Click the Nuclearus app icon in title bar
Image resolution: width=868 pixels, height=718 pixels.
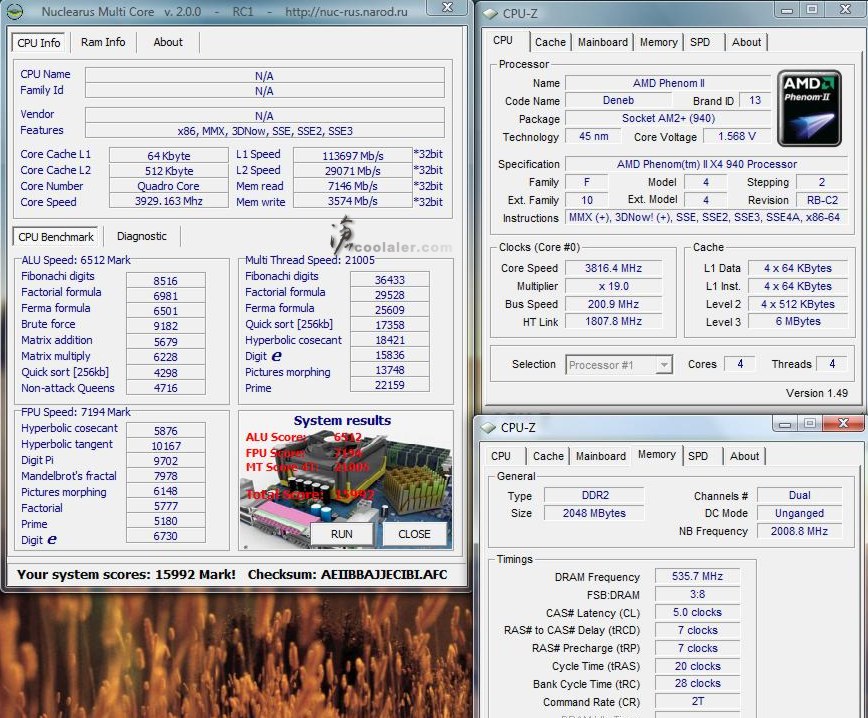16,11
